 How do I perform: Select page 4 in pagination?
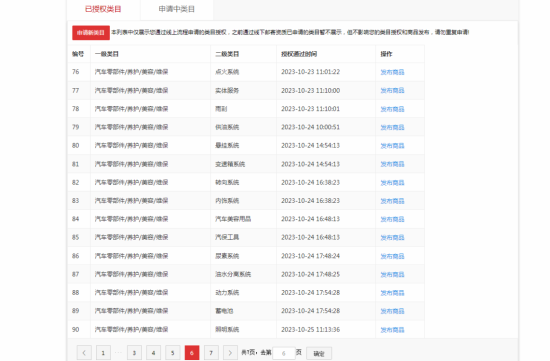click(x=153, y=353)
